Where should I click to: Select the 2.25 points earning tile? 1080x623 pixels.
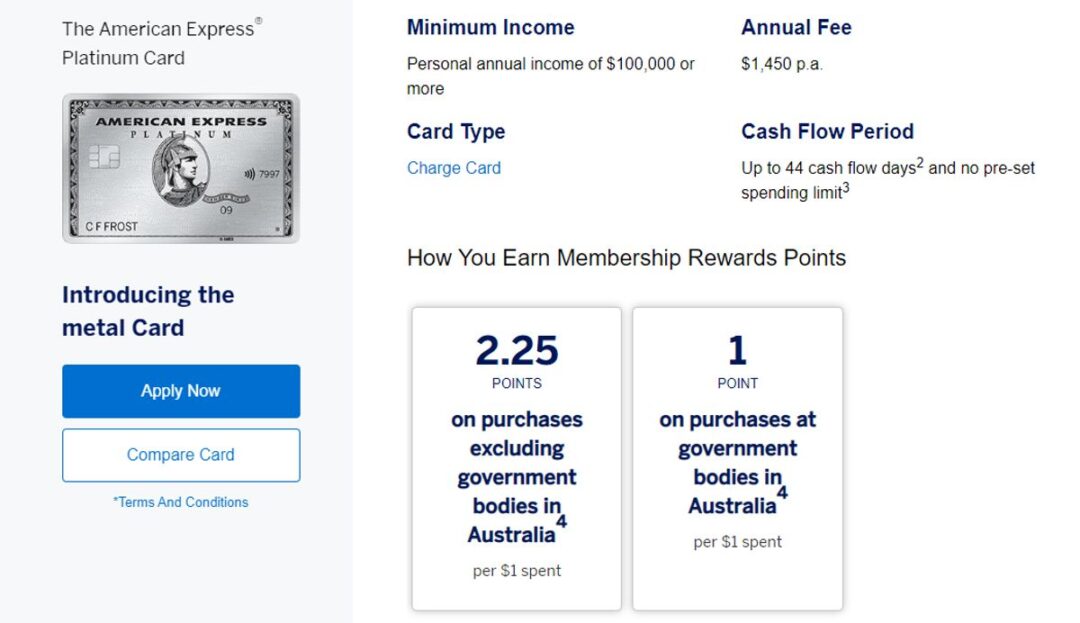click(x=516, y=455)
